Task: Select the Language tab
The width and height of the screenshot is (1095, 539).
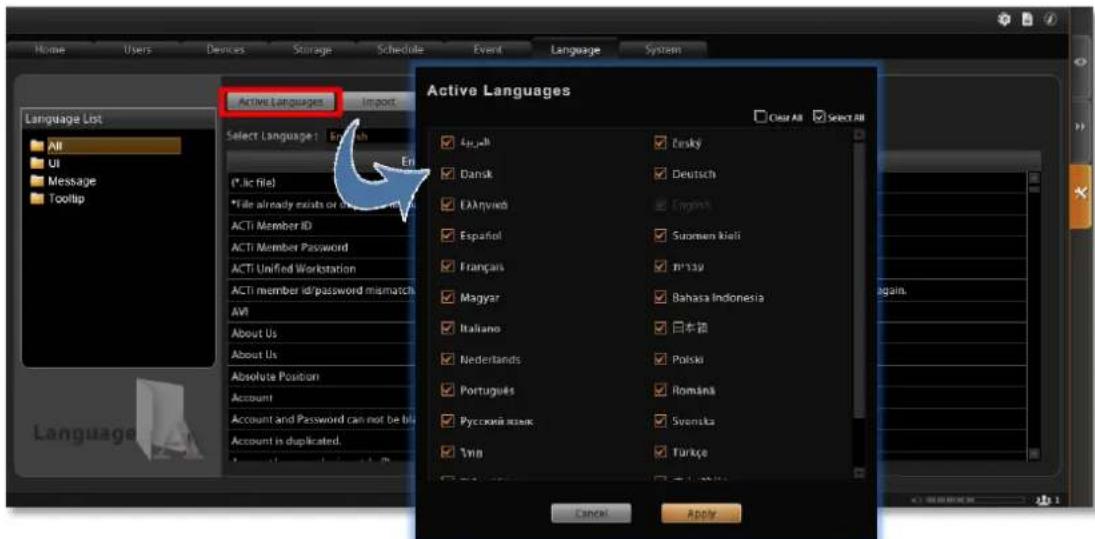Action: [575, 50]
